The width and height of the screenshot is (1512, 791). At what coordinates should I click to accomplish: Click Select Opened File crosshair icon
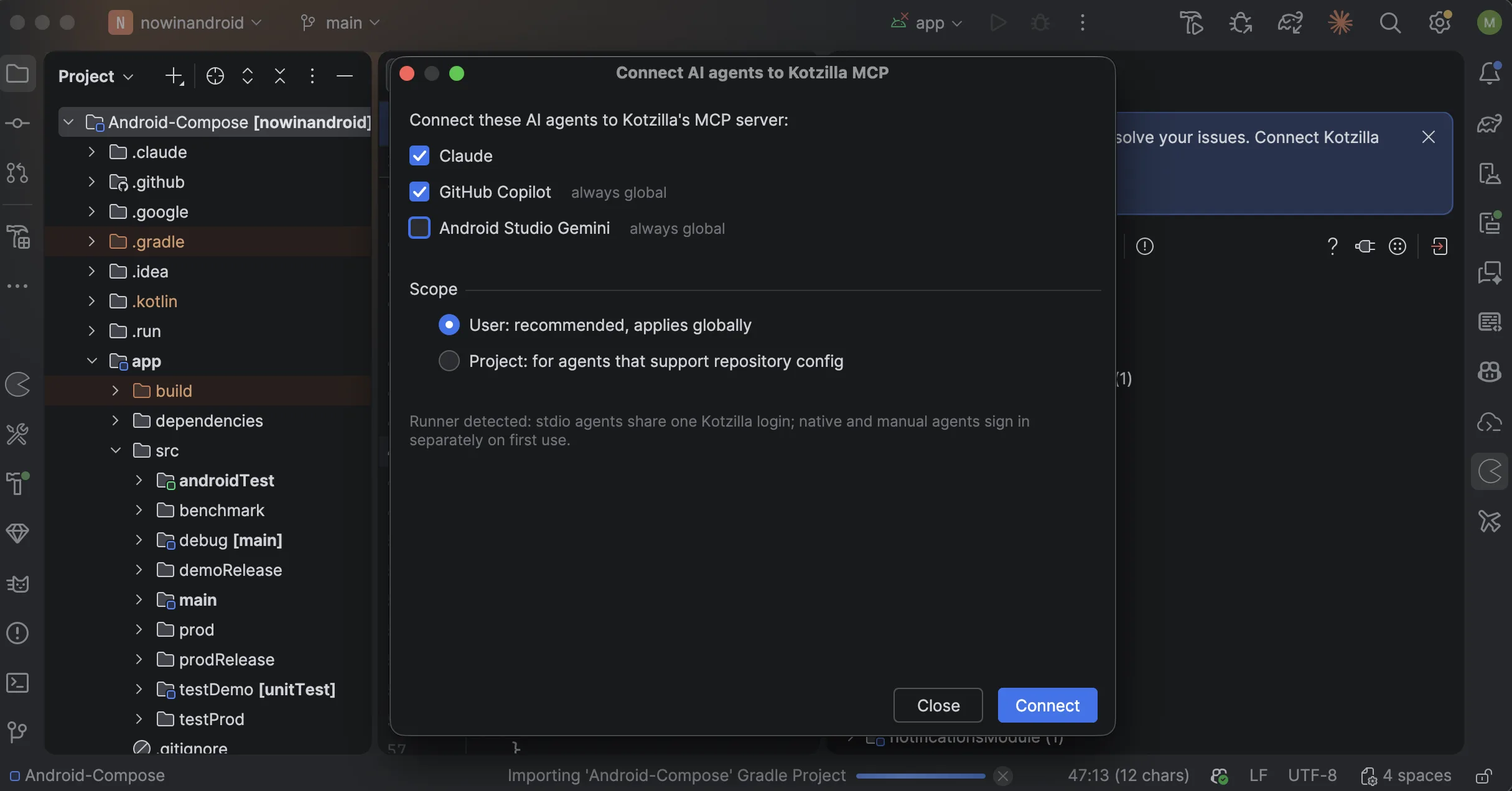pos(215,76)
